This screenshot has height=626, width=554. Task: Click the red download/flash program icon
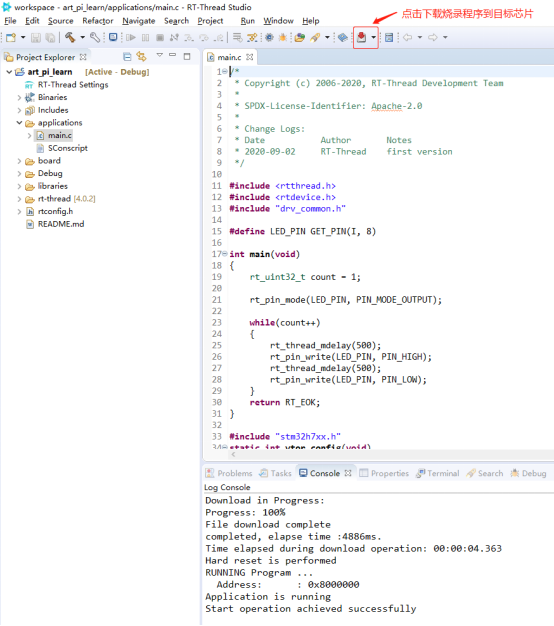click(x=362, y=38)
